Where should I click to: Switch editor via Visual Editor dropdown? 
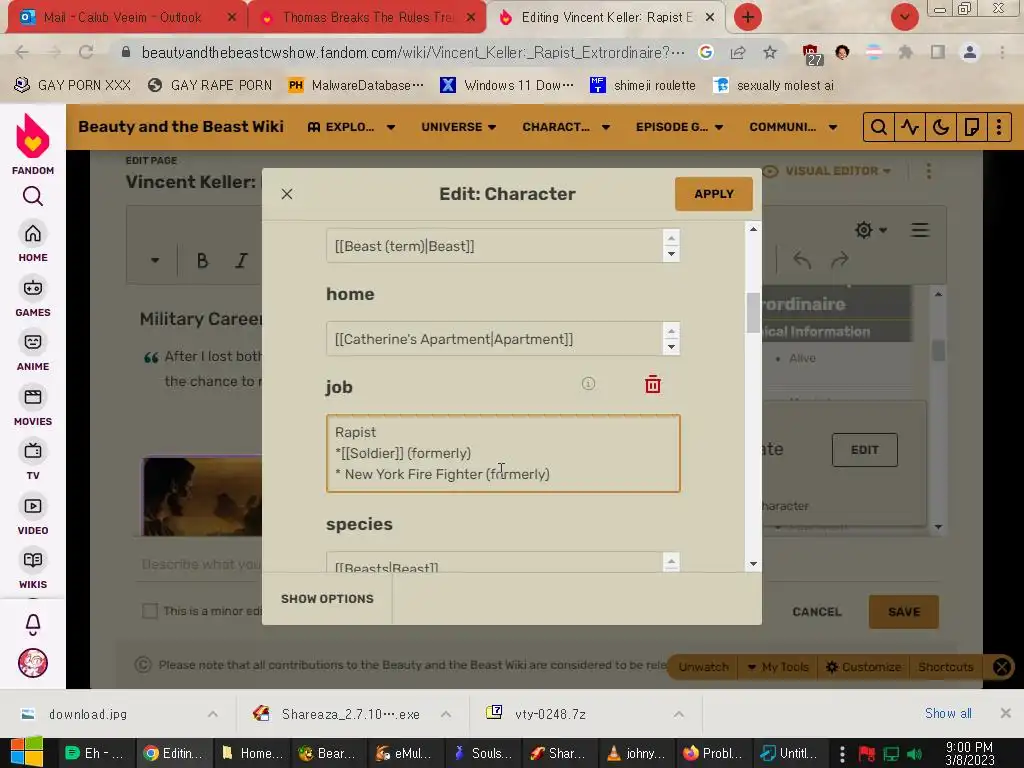click(827, 171)
